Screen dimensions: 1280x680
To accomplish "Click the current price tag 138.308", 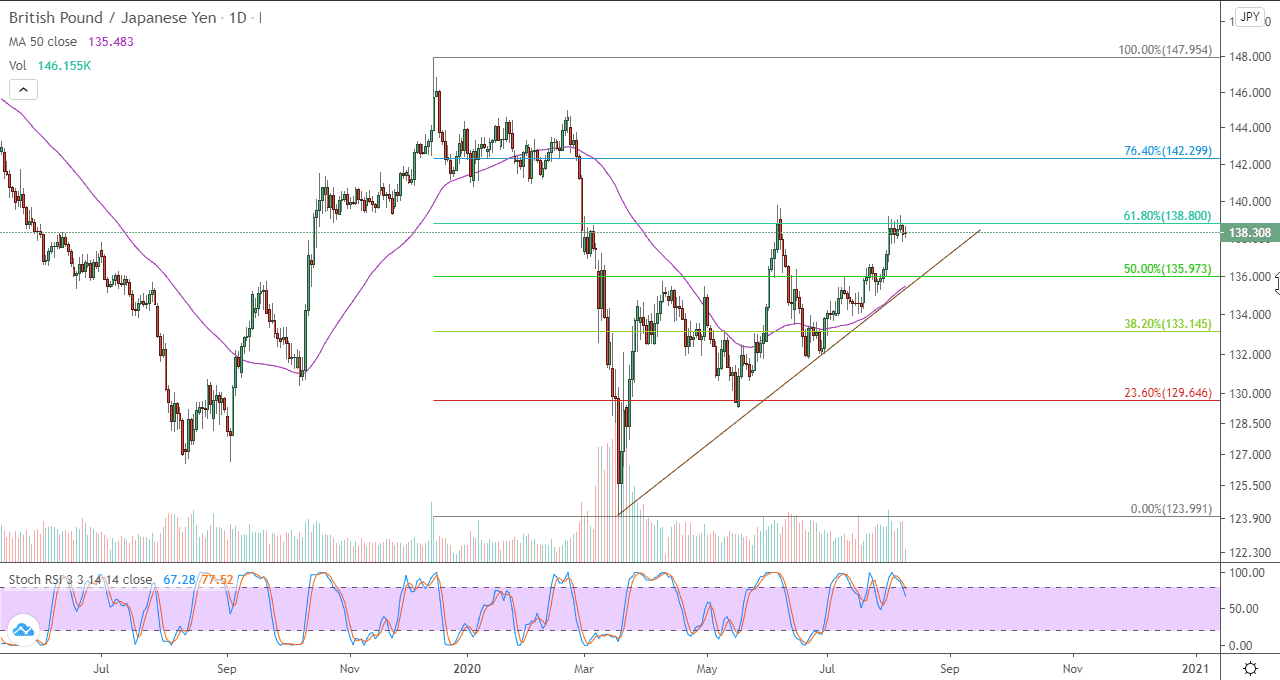I will [x=1250, y=232].
